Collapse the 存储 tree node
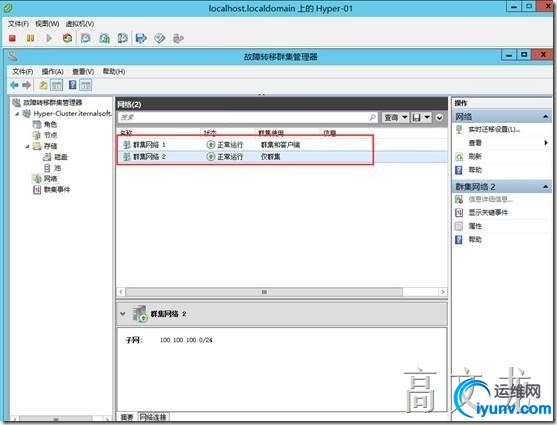The width and height of the screenshot is (557, 425). point(27,146)
